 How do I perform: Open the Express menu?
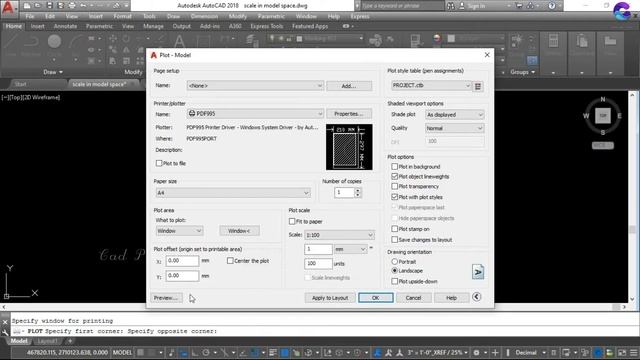360,16
